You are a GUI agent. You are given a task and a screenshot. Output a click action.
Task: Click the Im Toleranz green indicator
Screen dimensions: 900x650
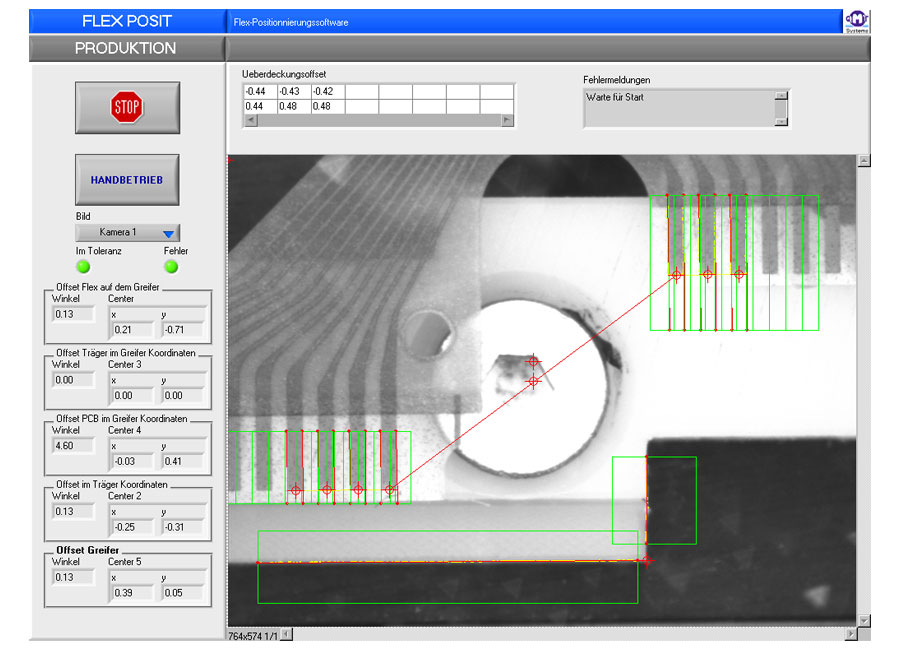point(83,267)
